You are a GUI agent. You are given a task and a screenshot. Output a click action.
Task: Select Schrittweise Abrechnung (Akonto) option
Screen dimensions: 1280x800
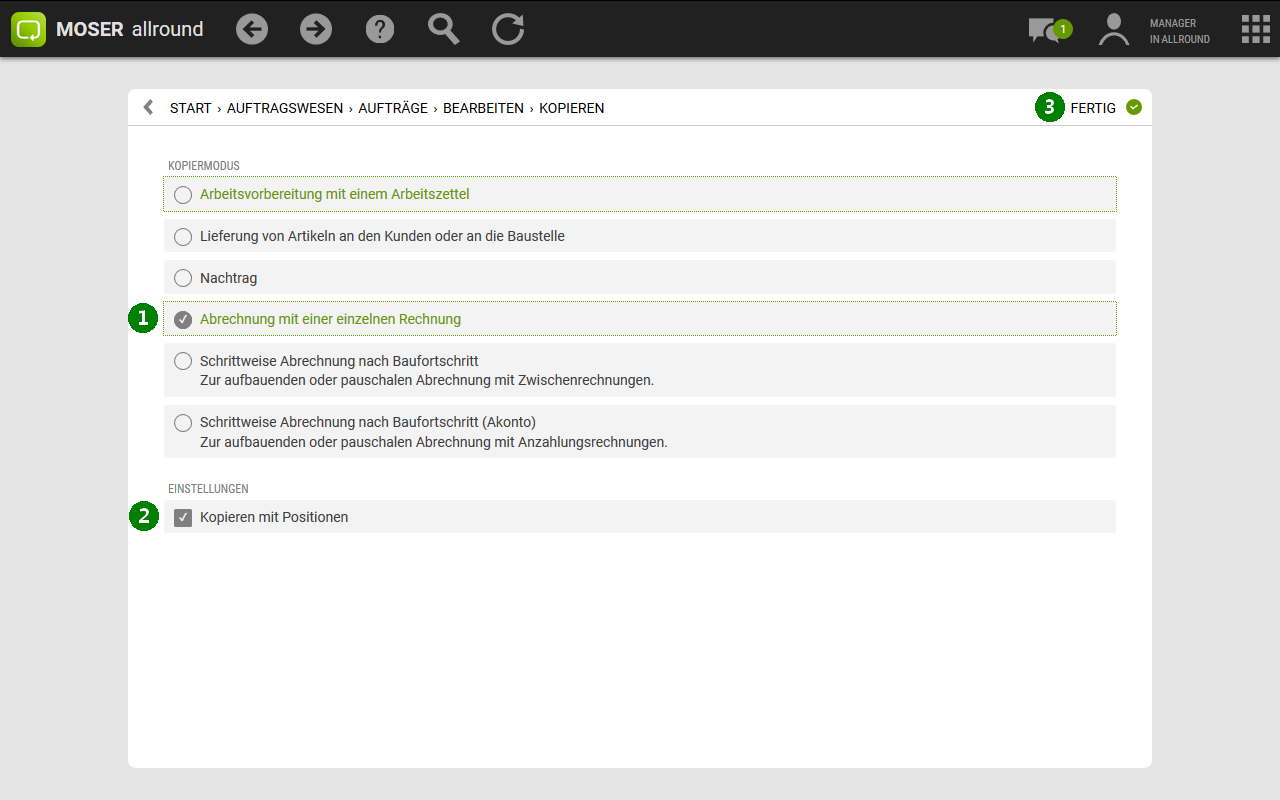click(x=183, y=423)
